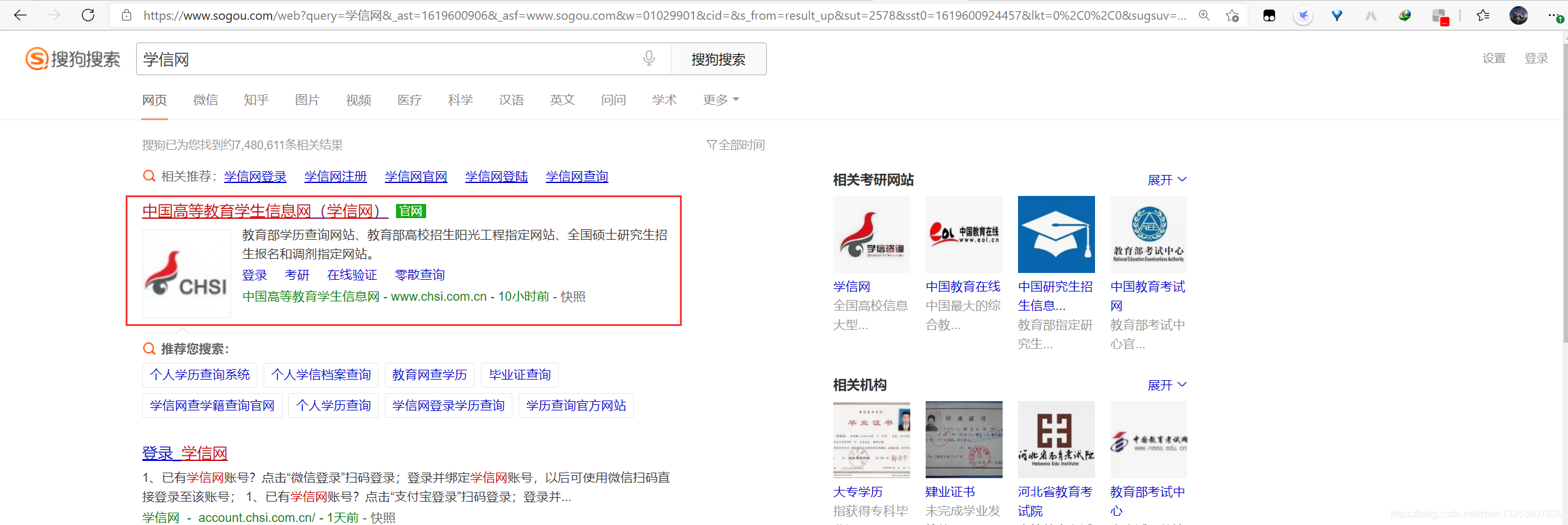The width and height of the screenshot is (1568, 525).
Task: Start voice search with the microphone icon
Action: (649, 59)
